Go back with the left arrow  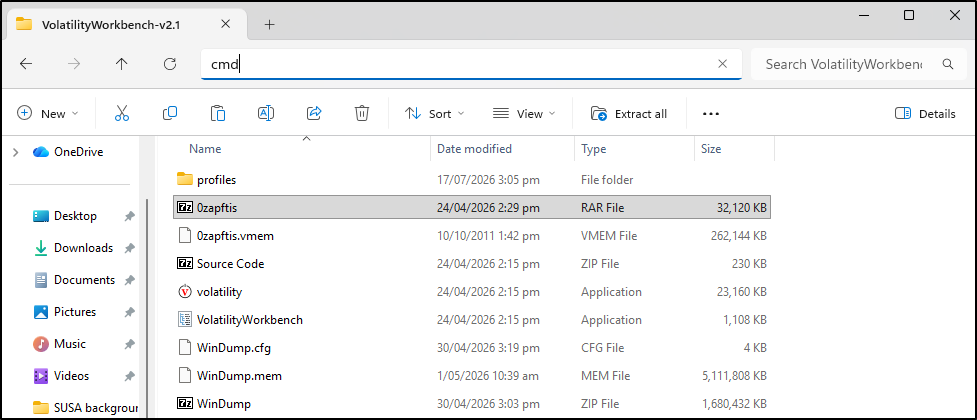(x=26, y=64)
